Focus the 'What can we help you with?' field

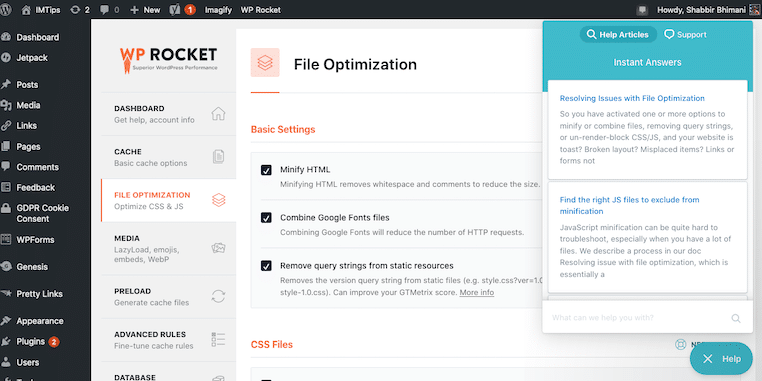point(639,318)
